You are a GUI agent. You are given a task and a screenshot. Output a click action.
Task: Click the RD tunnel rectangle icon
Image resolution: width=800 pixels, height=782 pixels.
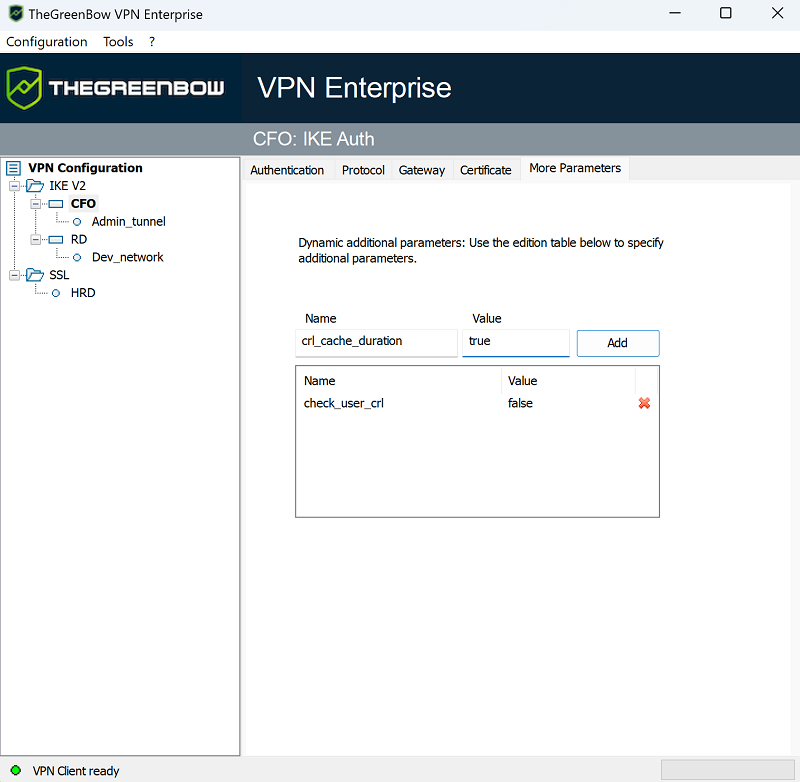56,240
